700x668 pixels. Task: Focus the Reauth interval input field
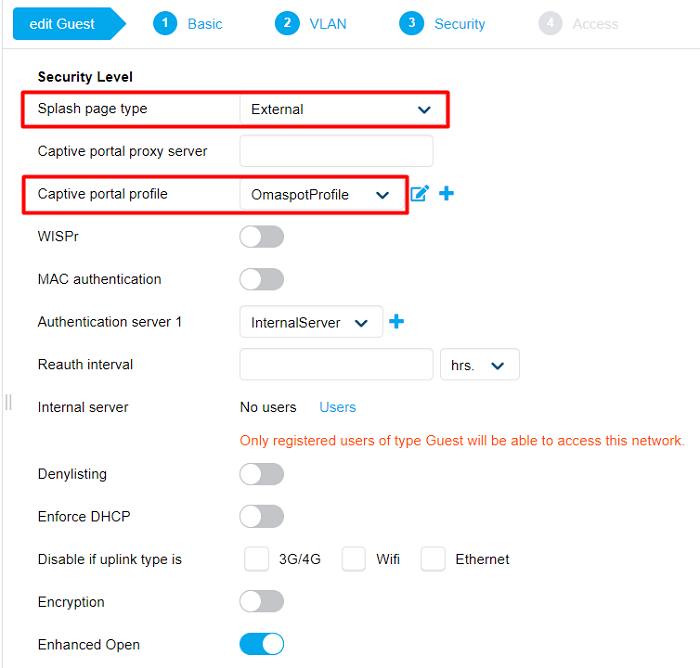tap(336, 365)
